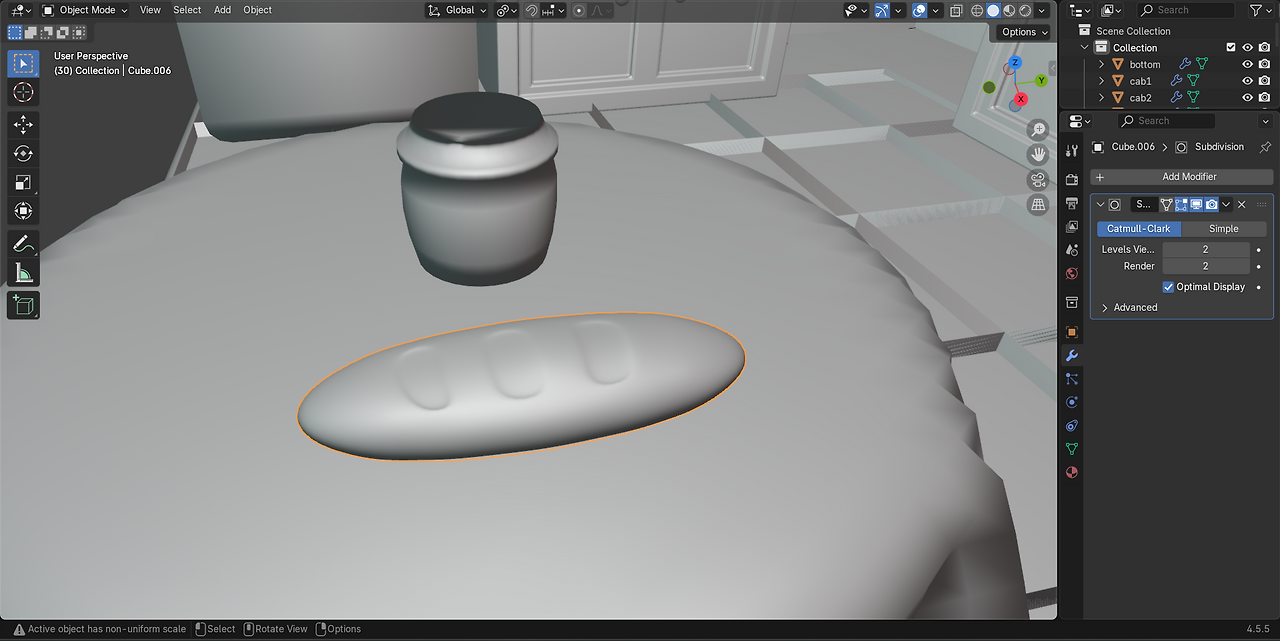Disable bottom object in renders
Screen dimensions: 1280x641
(x=1264, y=64)
